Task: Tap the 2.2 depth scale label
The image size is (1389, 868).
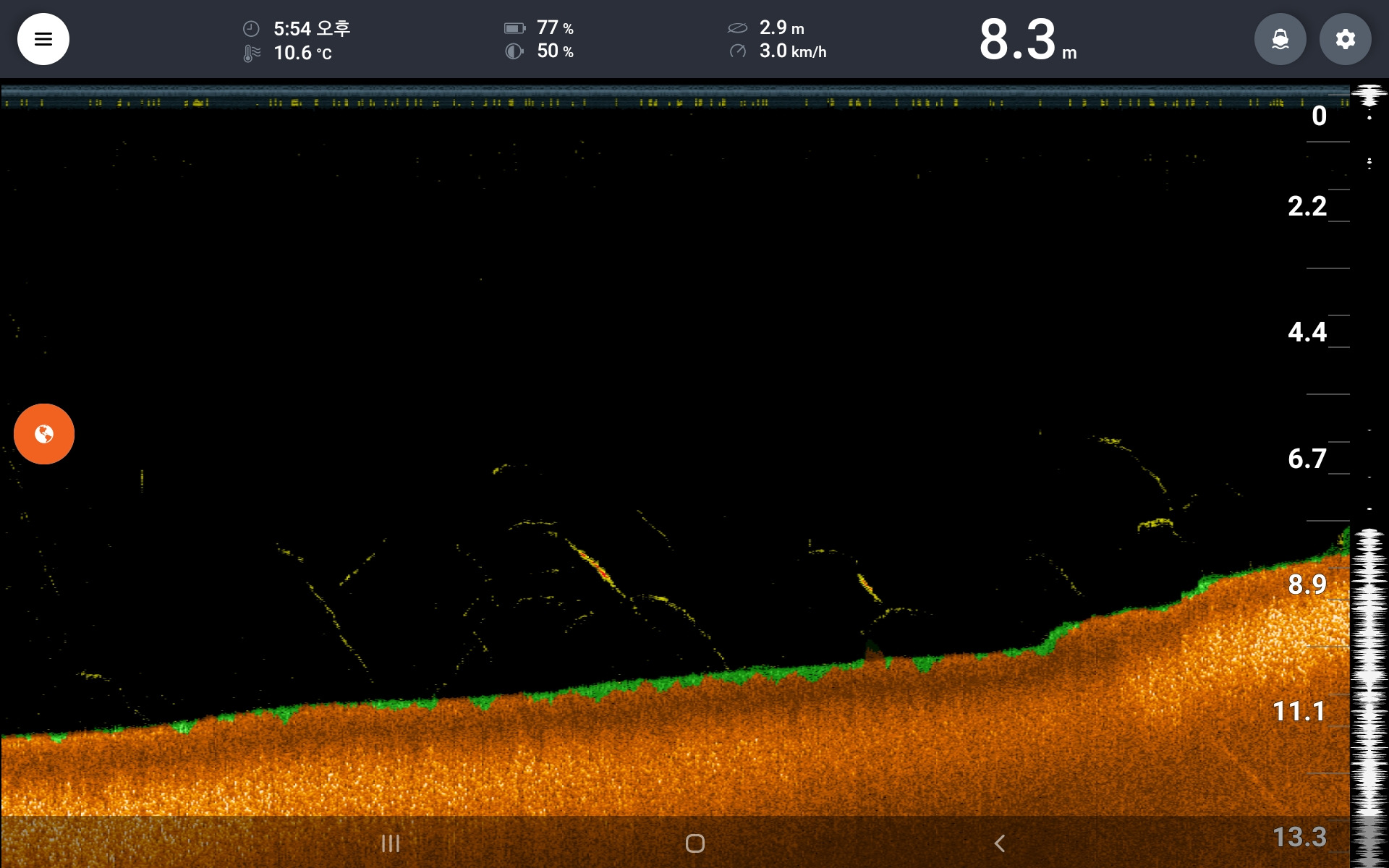Action: (1307, 206)
